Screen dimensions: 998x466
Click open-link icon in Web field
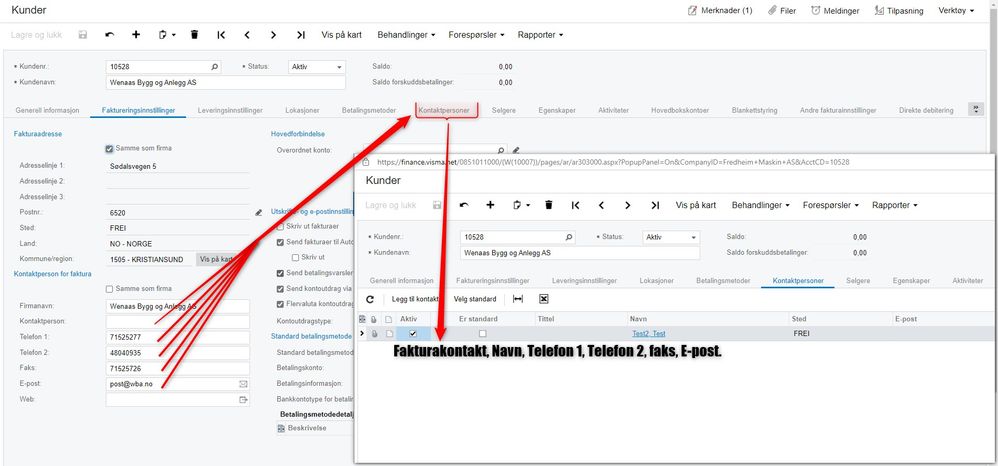point(242,399)
